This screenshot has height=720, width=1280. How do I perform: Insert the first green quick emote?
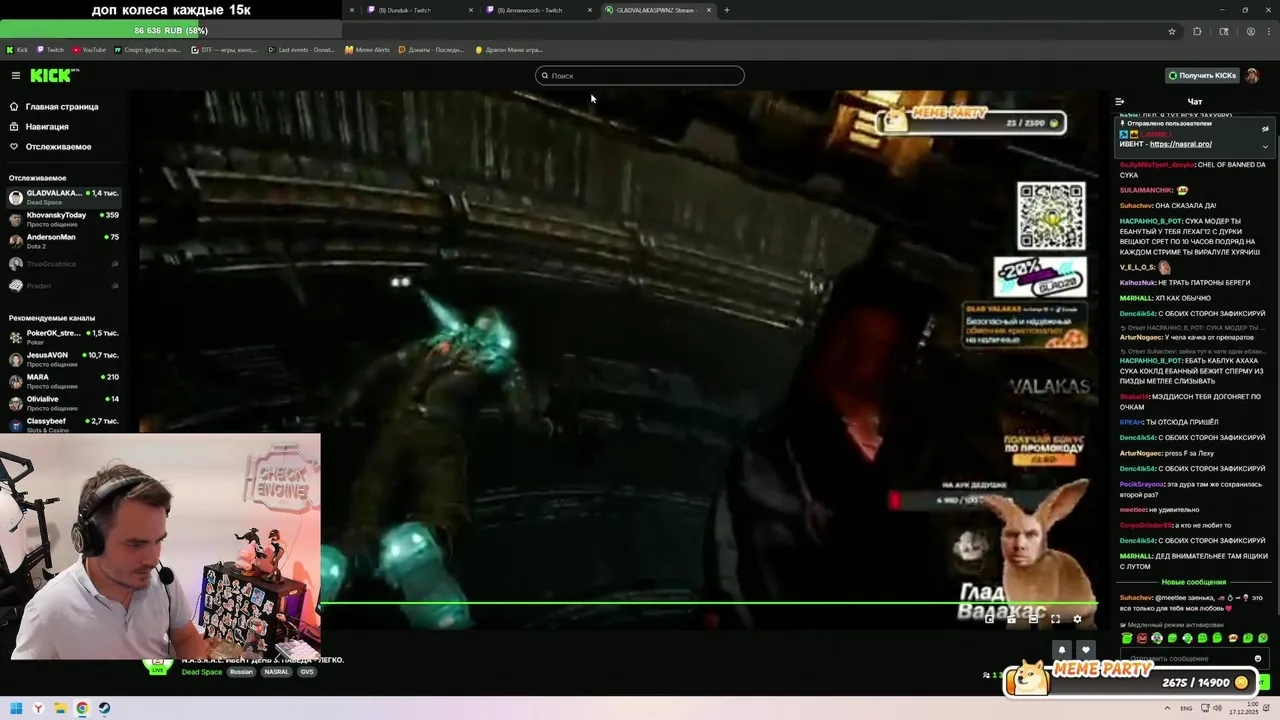[x=1127, y=638]
